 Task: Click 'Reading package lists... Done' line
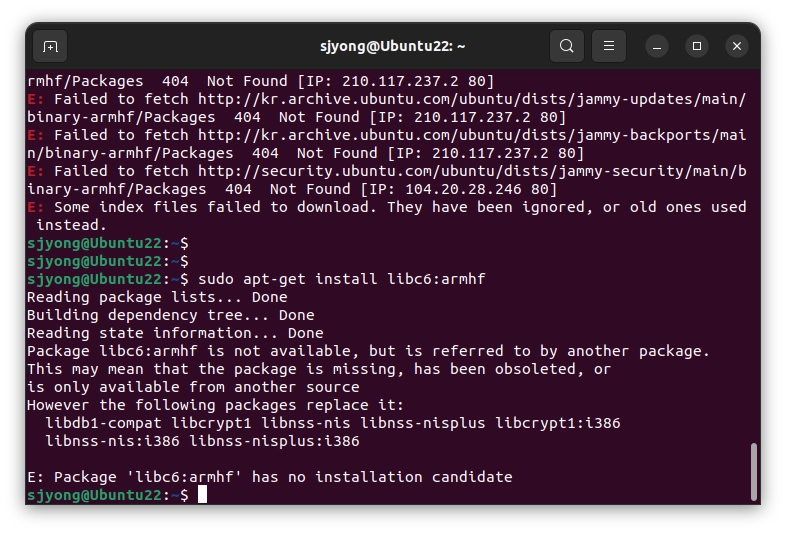157,297
